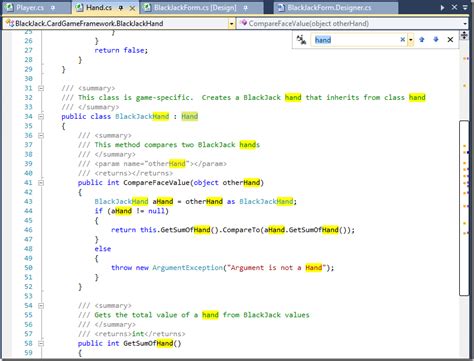The width and height of the screenshot is (474, 361).
Task: Jump to the next find match
Action: 436,40
